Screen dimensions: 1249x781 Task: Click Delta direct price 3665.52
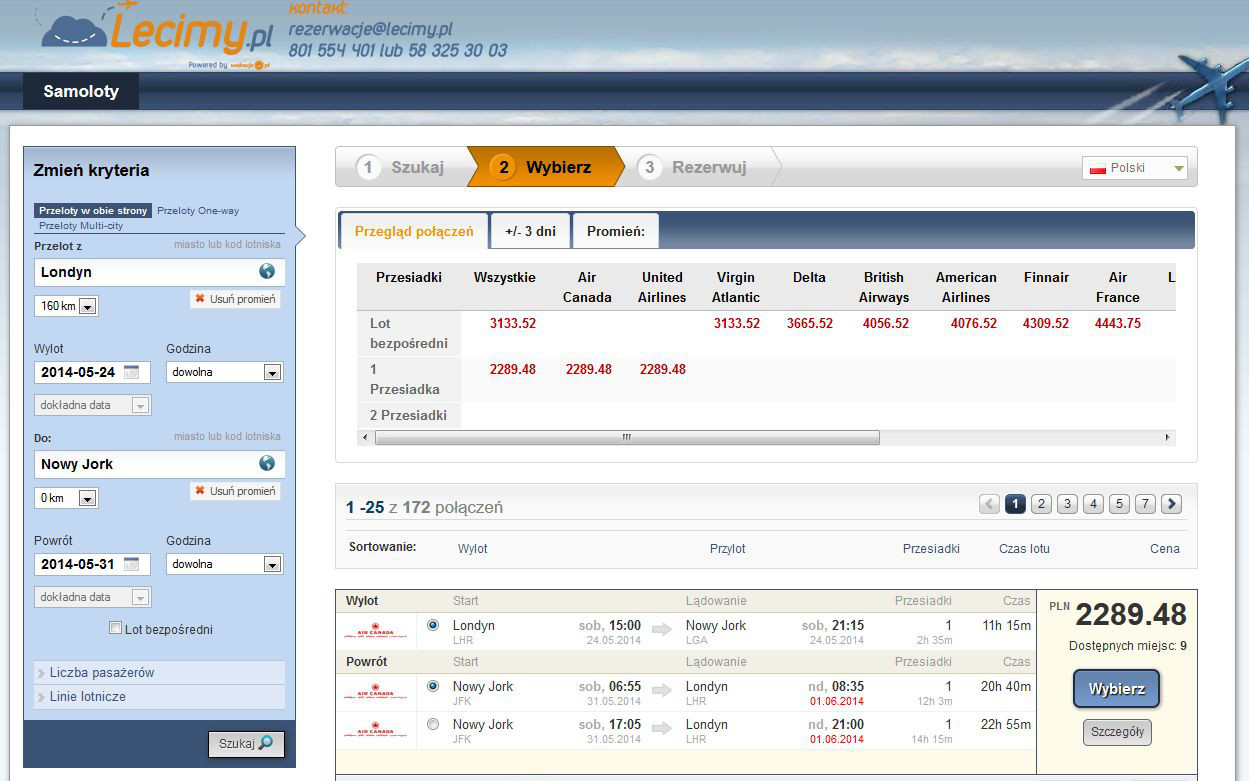[x=810, y=323]
